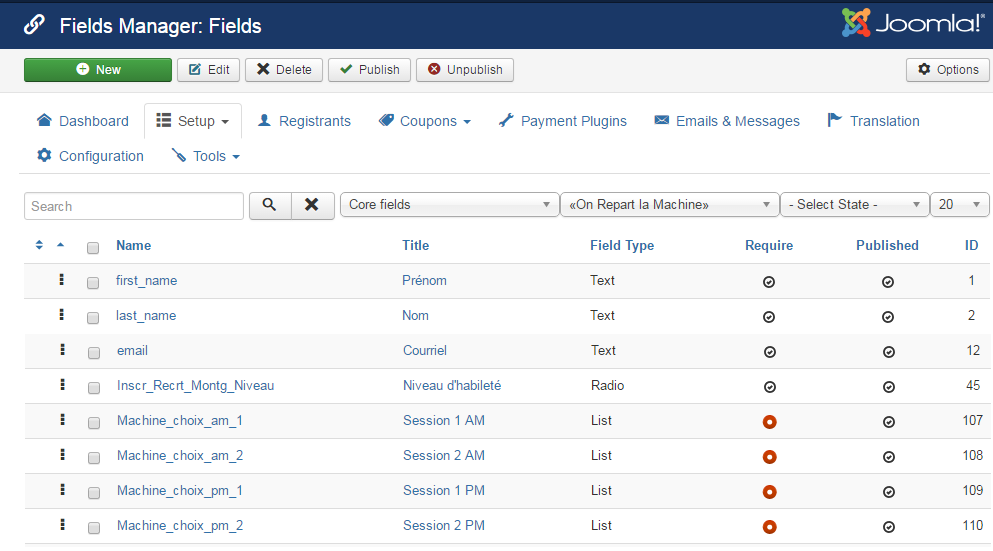Toggle the Require status for last_name
The height and width of the screenshot is (551, 993).
(x=769, y=317)
